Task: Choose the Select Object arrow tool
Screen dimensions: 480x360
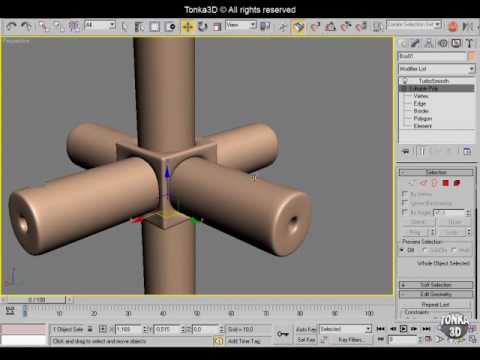Action: [124, 27]
